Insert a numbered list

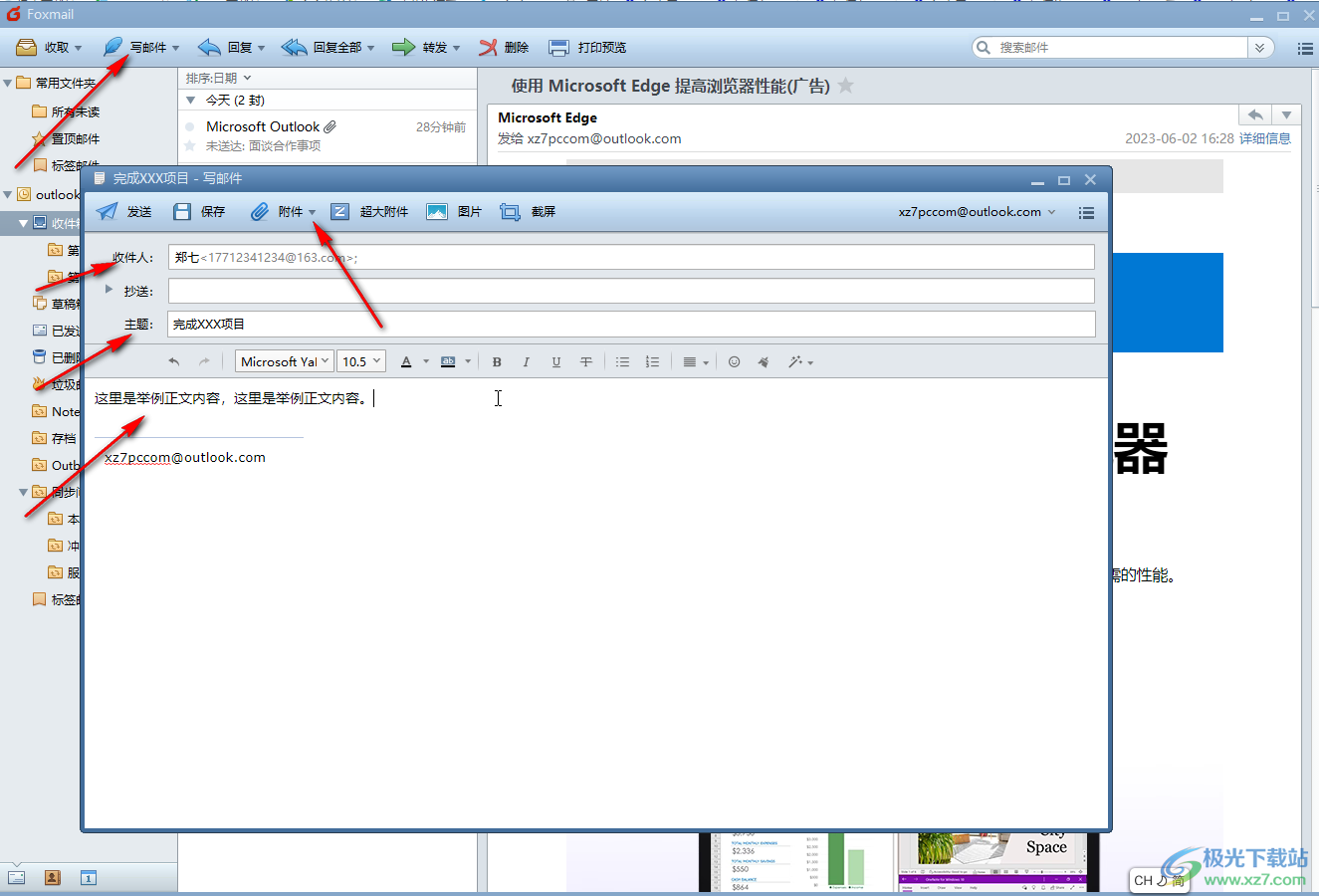pos(652,362)
